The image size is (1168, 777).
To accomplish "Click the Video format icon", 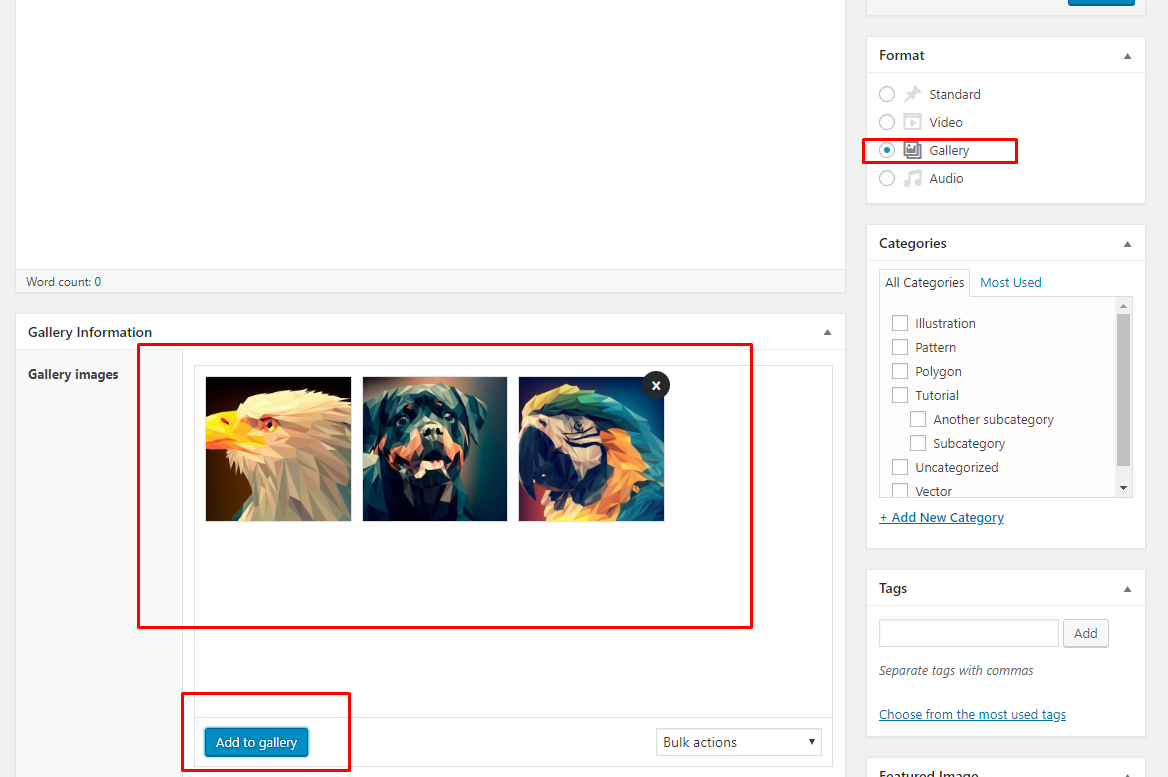I will 912,122.
